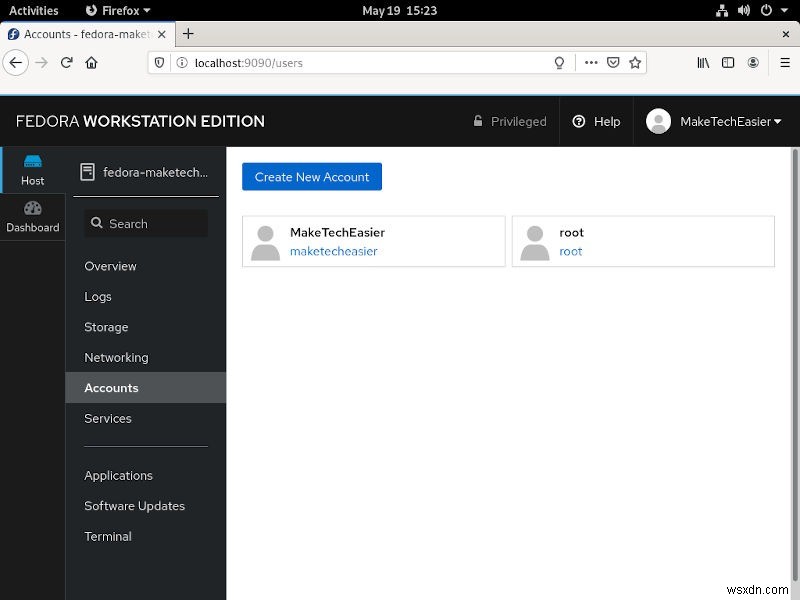The height and width of the screenshot is (600, 800).
Task: Reload the page with refresh icon
Action: click(66, 63)
